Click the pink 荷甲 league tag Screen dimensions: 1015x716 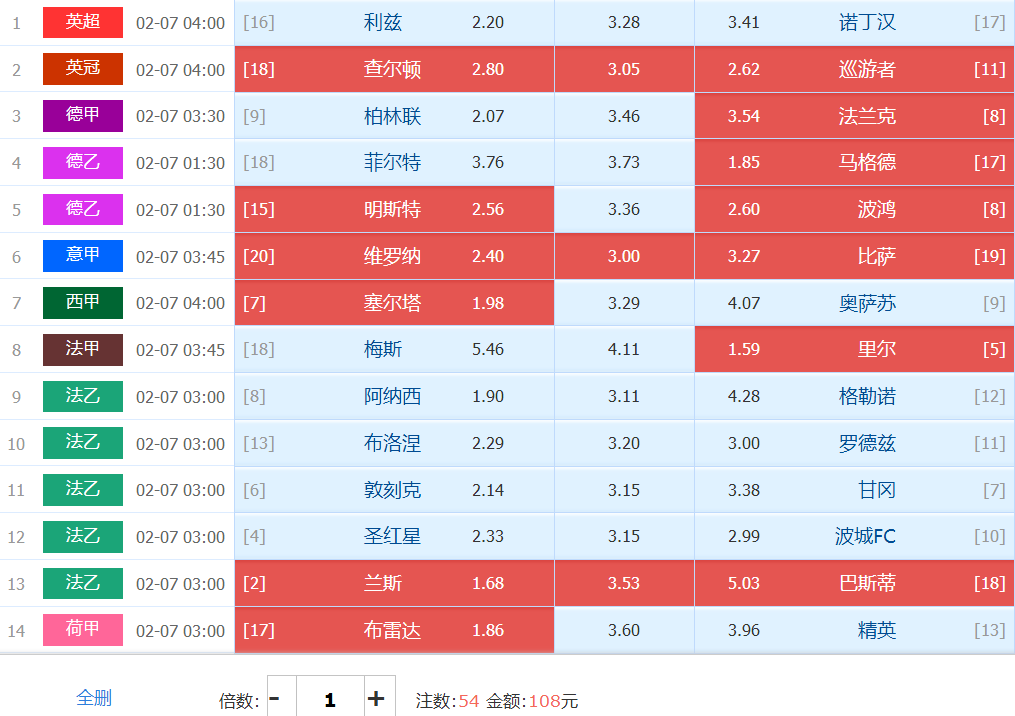(x=83, y=630)
